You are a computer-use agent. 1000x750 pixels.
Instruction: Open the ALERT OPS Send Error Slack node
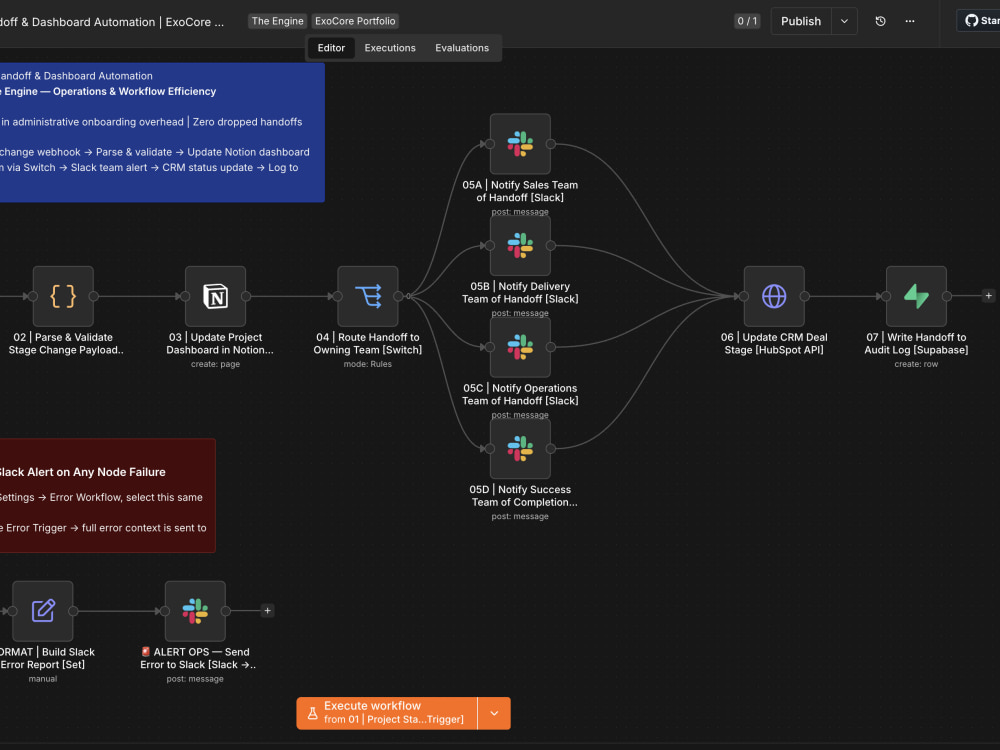[195, 611]
